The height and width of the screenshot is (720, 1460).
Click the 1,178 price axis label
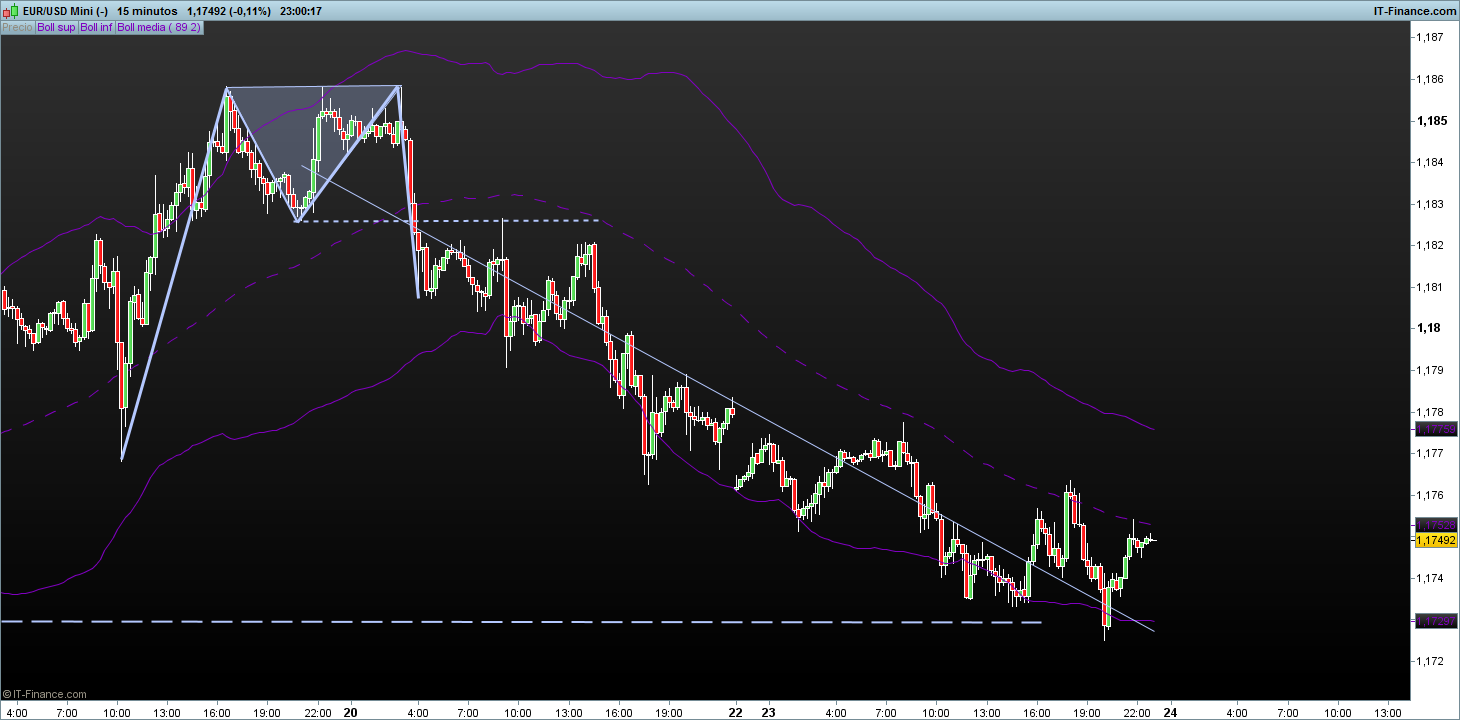click(x=1430, y=412)
